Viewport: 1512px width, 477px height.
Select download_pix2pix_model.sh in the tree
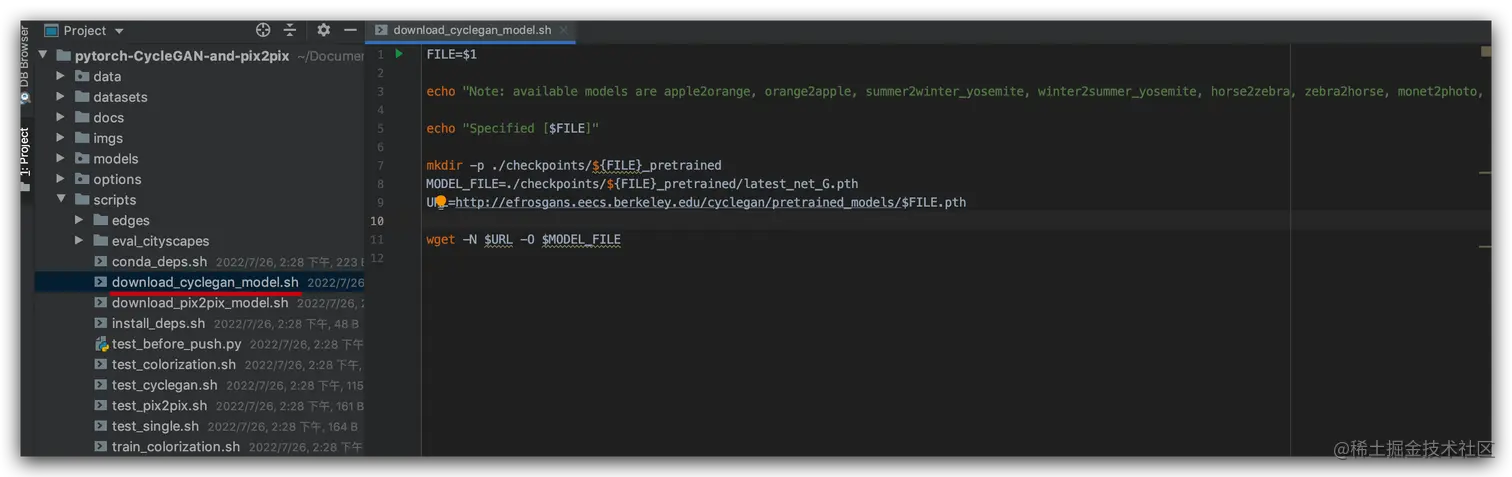click(x=200, y=303)
